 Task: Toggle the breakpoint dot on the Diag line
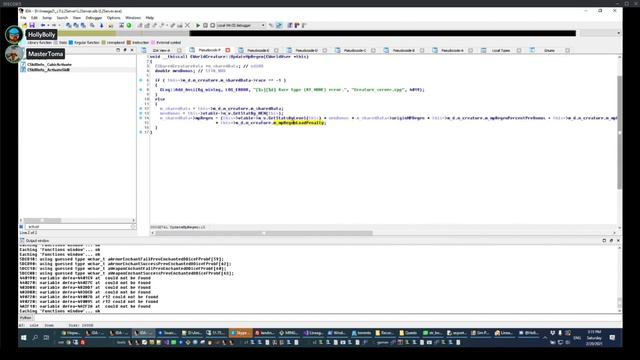coord(141,89)
